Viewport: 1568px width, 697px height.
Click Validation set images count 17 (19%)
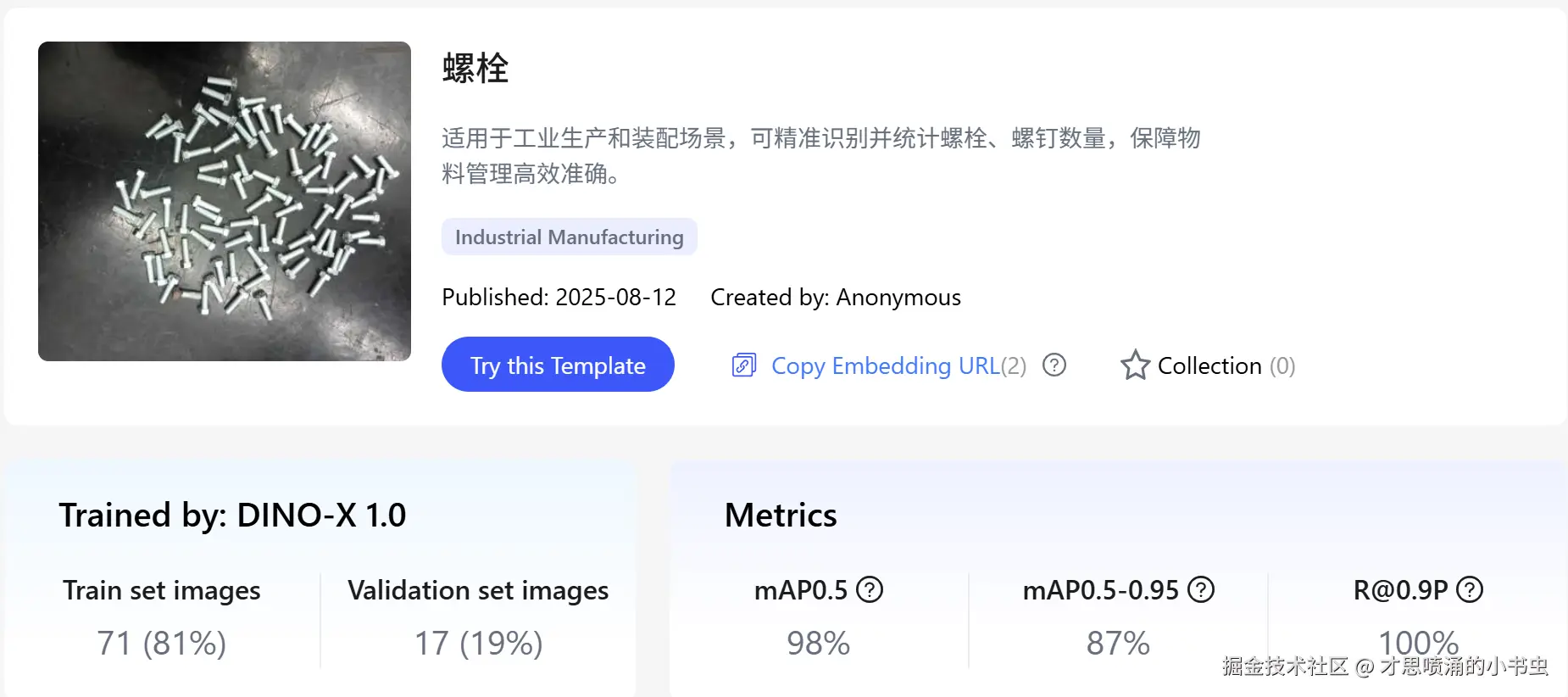tap(478, 643)
